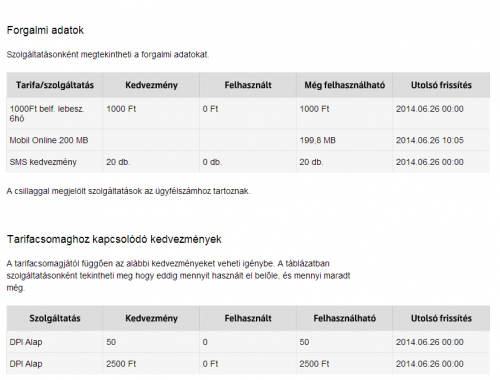
Task: Click the csillaggal megjelölt szolgáltatások note
Action: click(x=128, y=191)
